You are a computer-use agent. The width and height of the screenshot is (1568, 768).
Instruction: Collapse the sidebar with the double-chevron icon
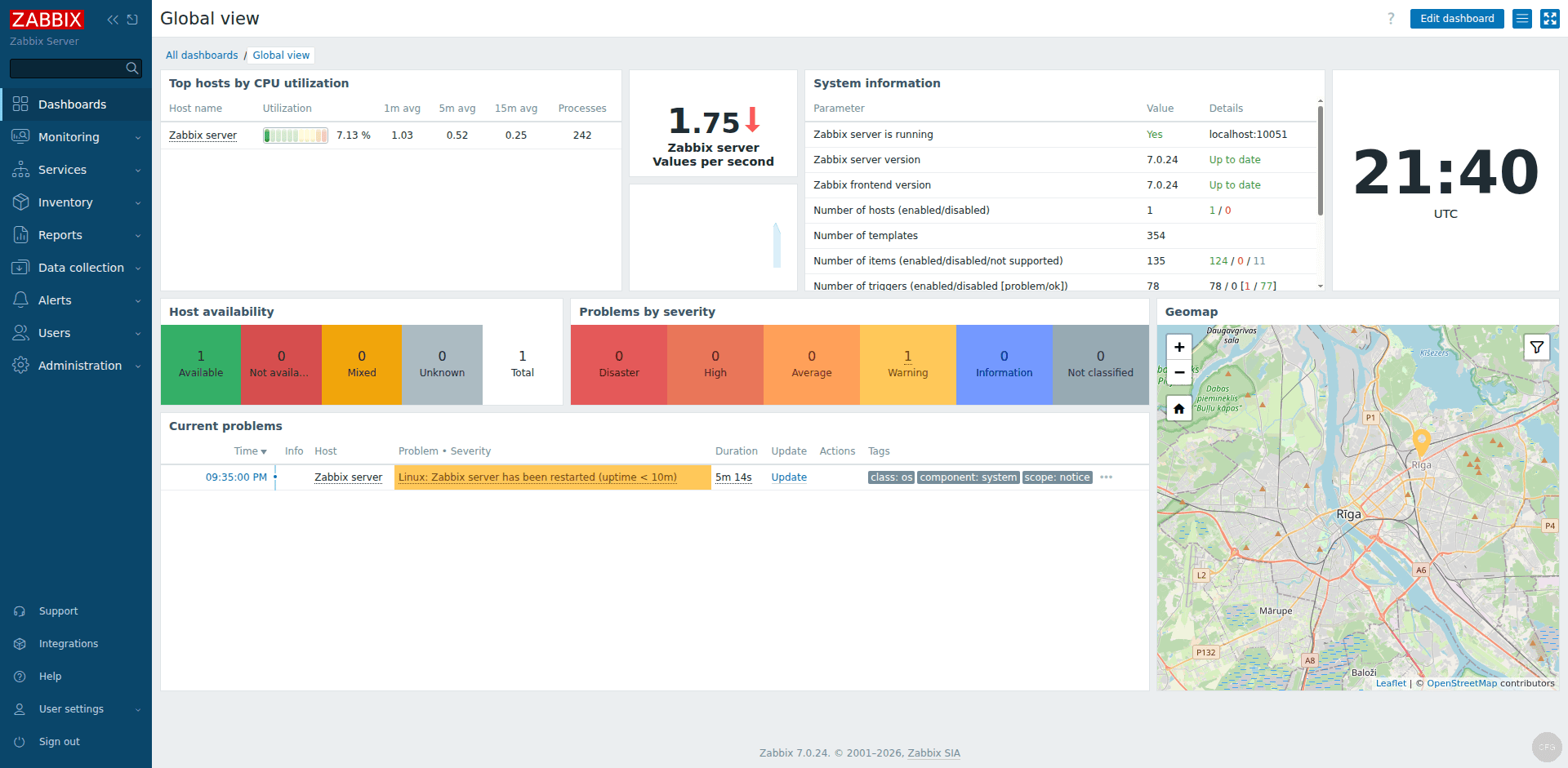(112, 19)
